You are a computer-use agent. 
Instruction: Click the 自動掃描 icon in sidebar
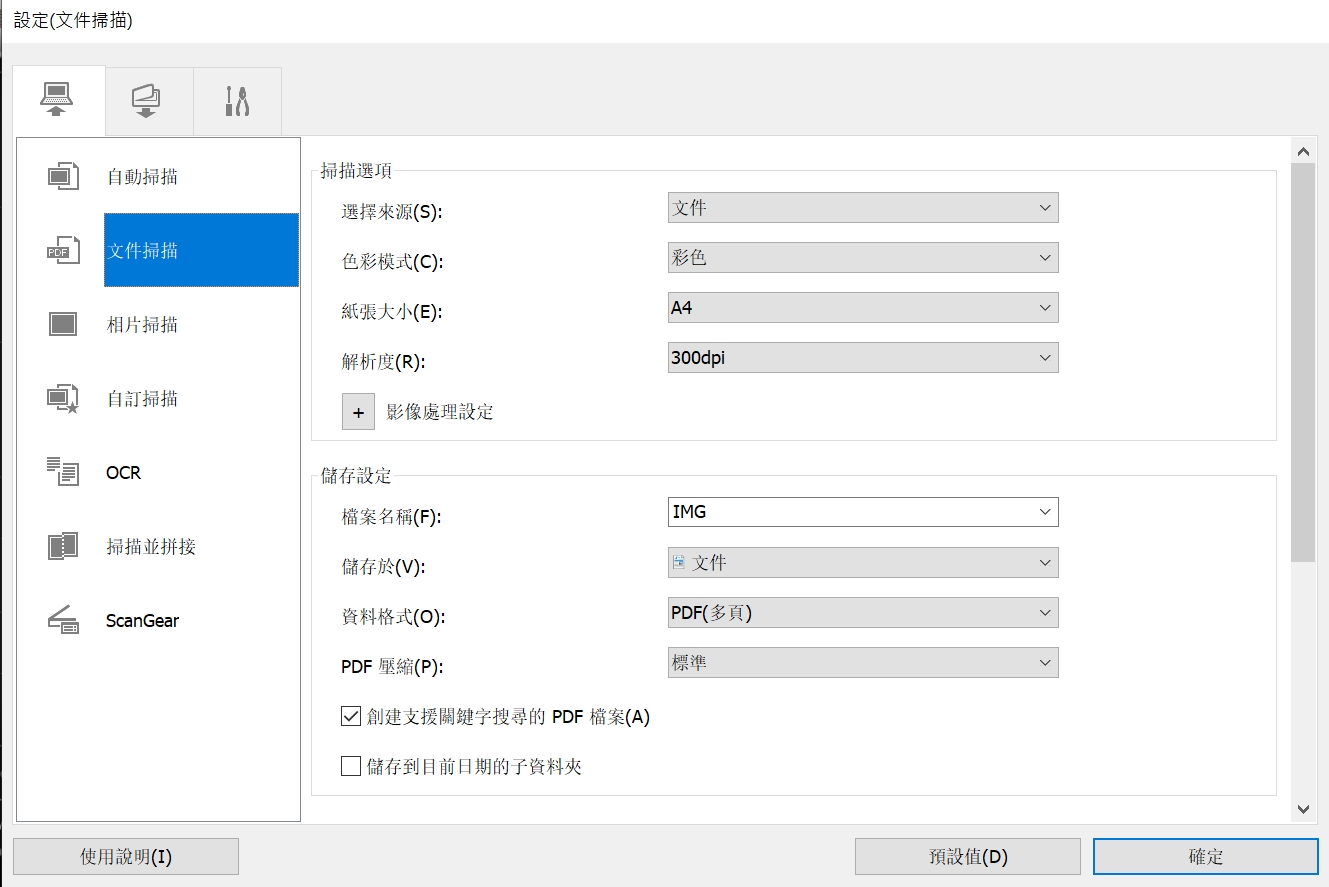pos(63,177)
